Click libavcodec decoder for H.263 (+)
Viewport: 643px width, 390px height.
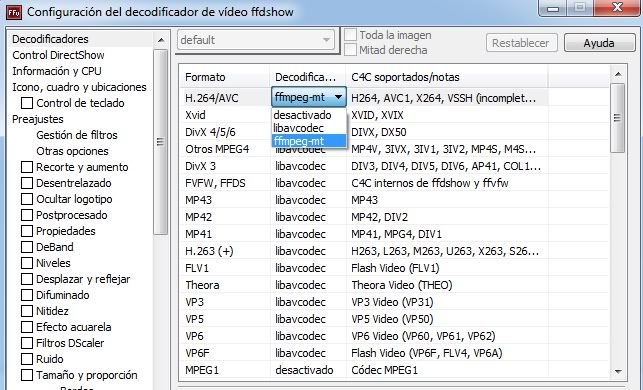[x=300, y=251]
